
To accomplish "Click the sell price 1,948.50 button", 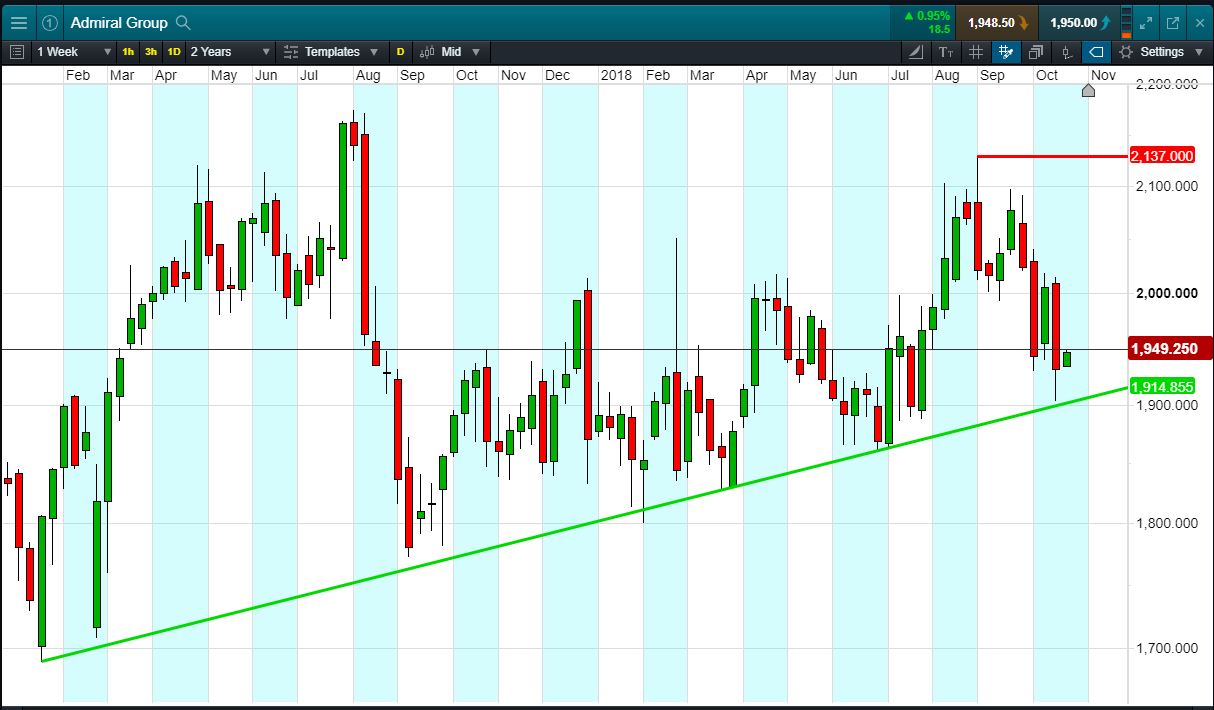I will tap(996, 22).
